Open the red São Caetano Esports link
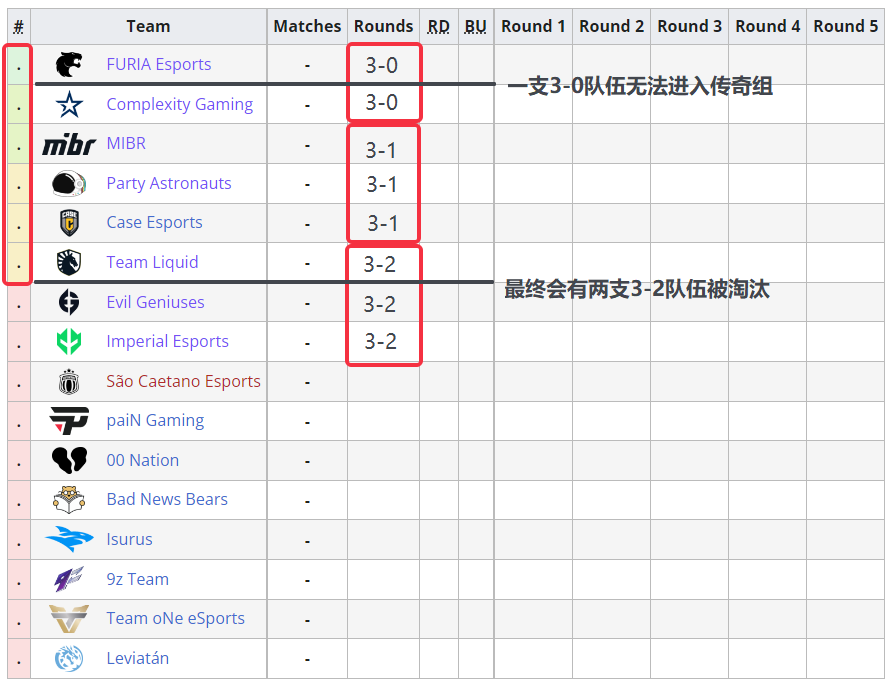This screenshot has height=684, width=887. coord(184,381)
